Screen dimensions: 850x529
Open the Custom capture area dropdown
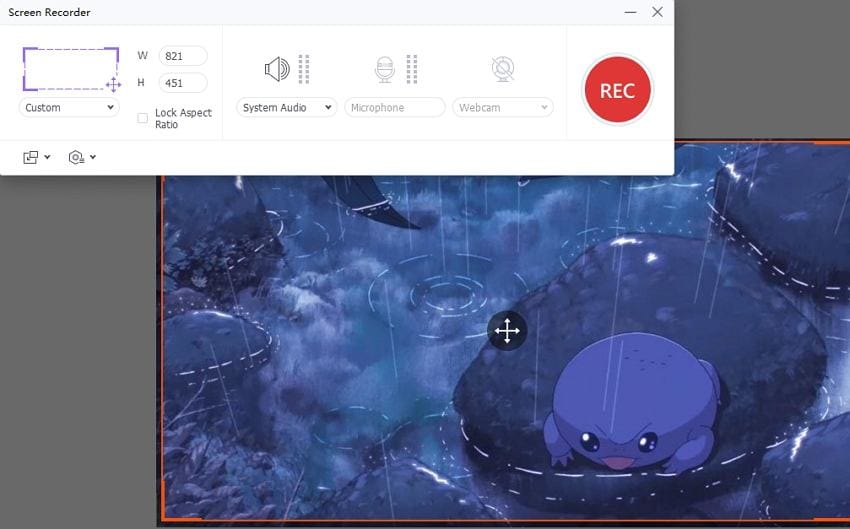pos(69,107)
